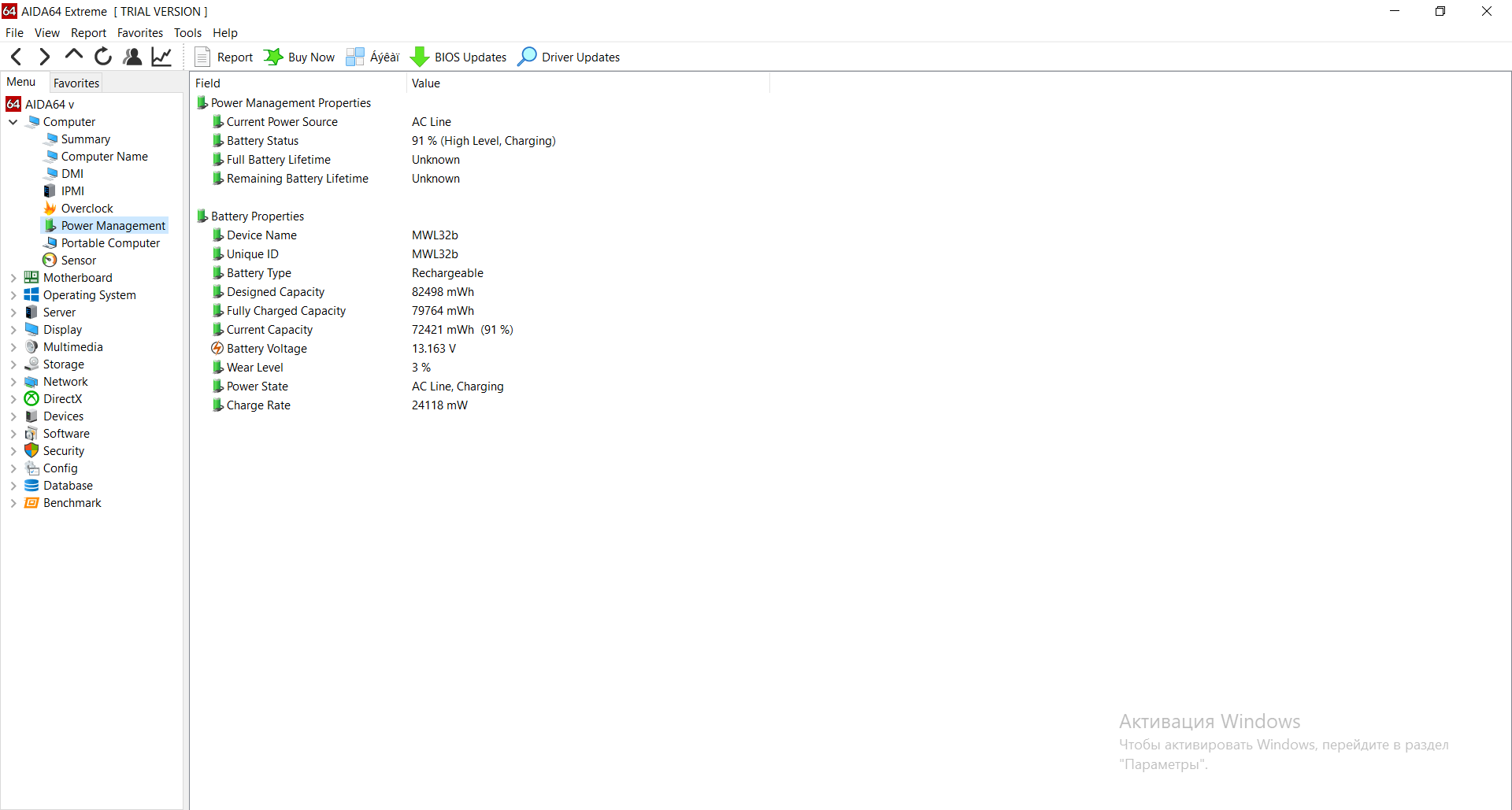Click the Field column header
1512x810 pixels.
coord(298,83)
